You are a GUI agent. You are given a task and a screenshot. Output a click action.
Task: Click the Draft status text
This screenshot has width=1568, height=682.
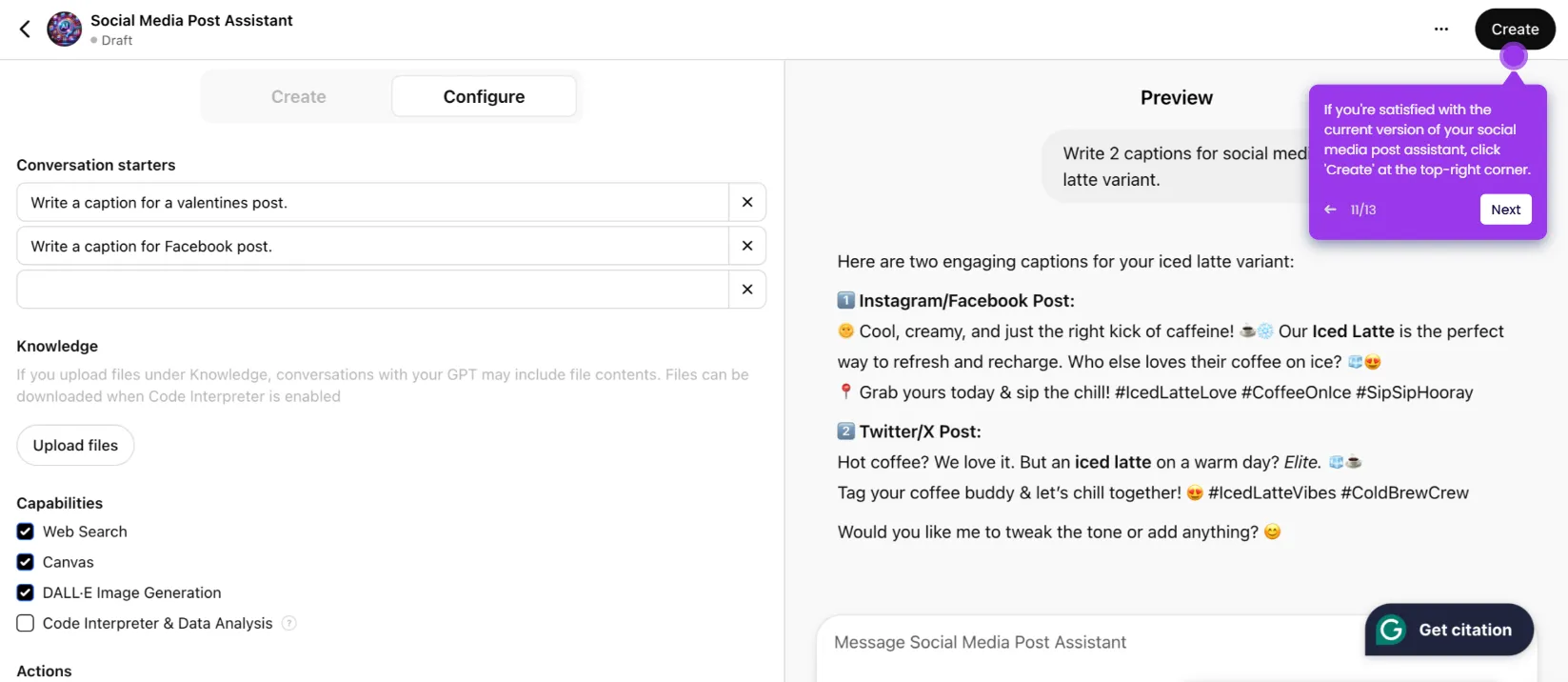[116, 40]
